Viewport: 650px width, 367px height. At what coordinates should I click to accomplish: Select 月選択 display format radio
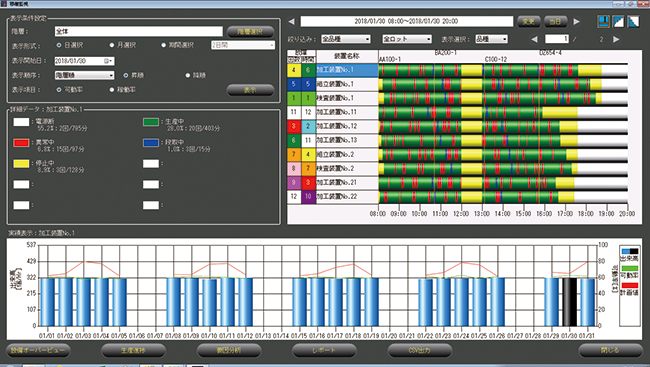click(112, 45)
